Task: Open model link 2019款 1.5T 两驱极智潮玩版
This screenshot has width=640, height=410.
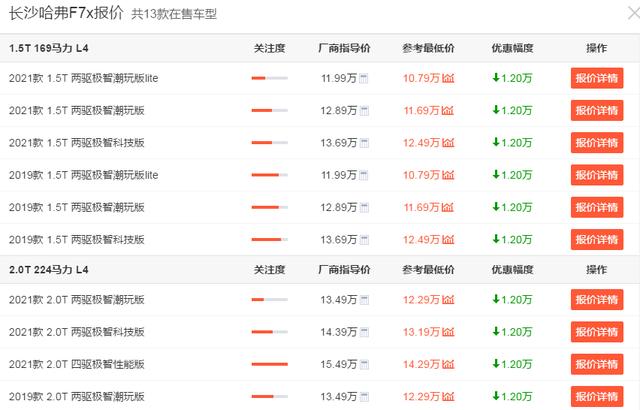Action: pyautogui.click(x=77, y=207)
